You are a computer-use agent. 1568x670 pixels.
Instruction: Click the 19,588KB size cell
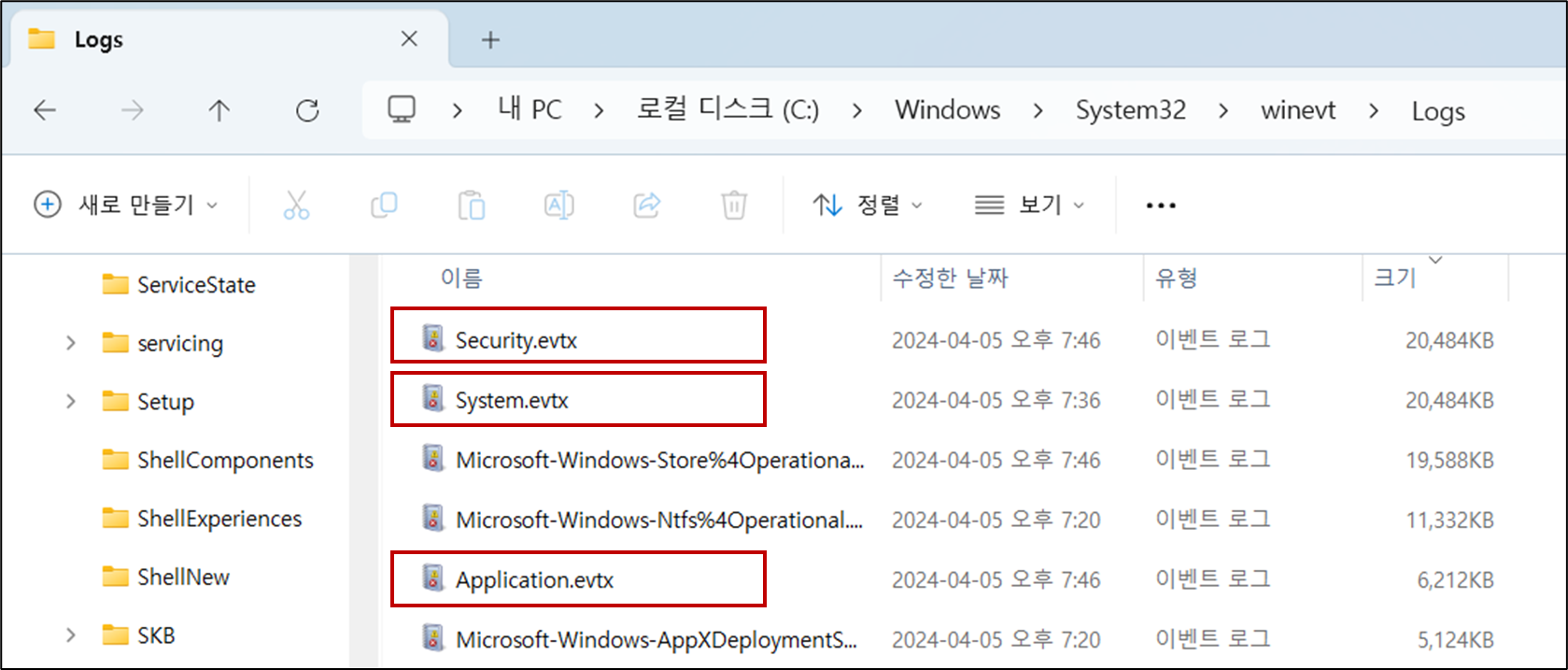[x=1450, y=461]
